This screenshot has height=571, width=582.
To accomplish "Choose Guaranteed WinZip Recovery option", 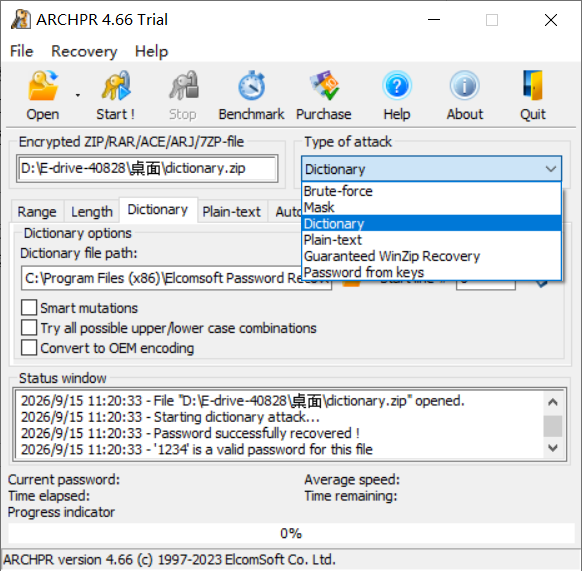I will coord(431,256).
